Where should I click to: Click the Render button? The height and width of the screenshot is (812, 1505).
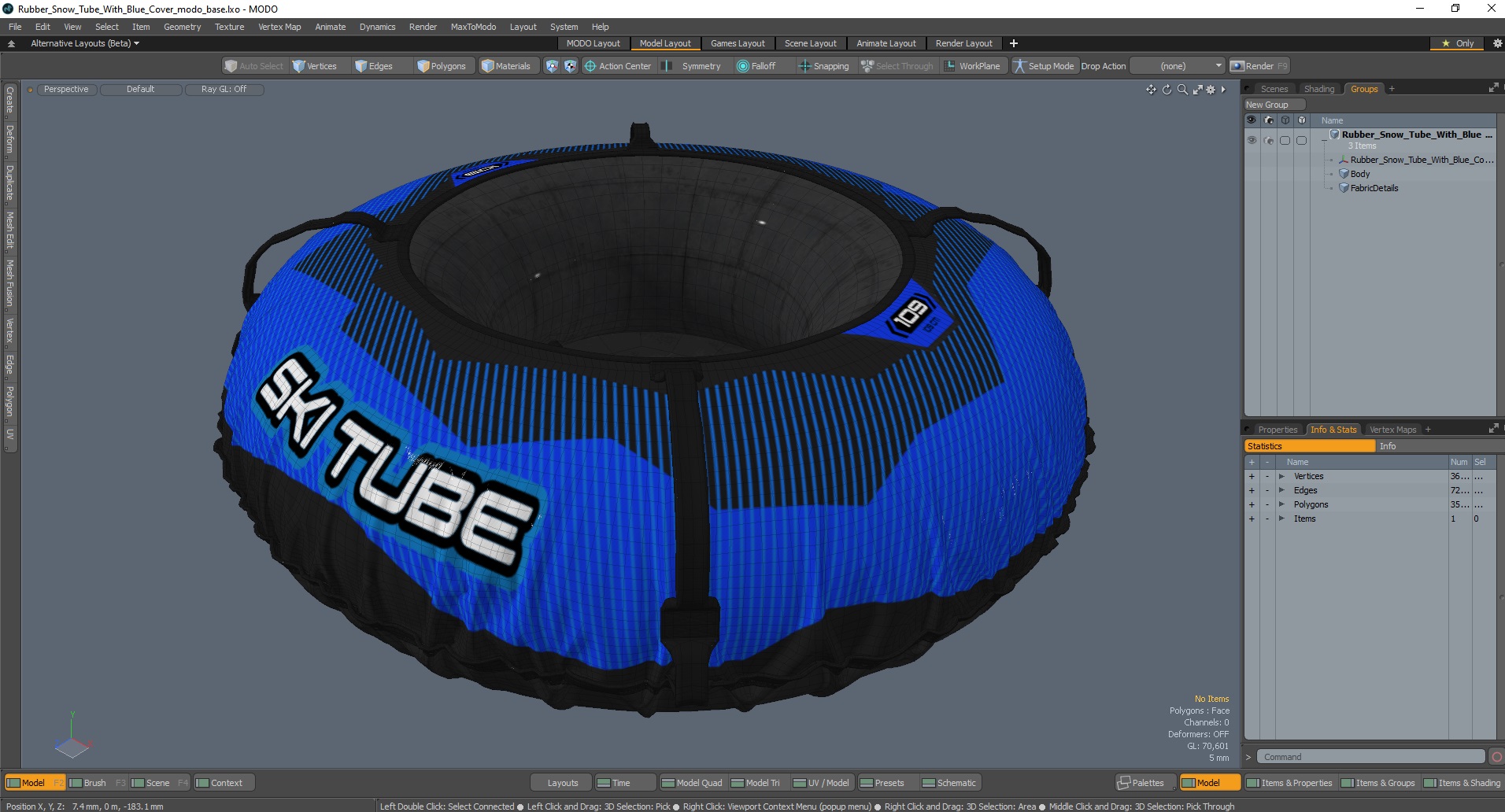(1259, 66)
